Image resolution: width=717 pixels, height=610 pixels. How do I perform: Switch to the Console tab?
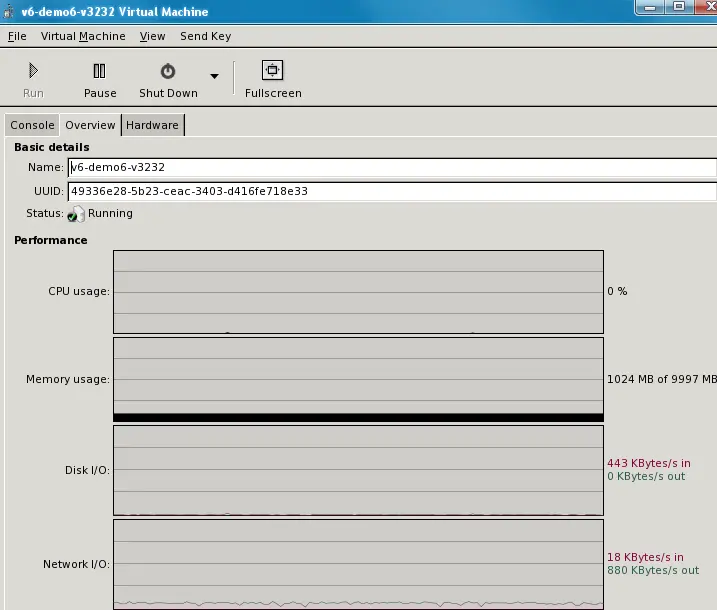32,125
